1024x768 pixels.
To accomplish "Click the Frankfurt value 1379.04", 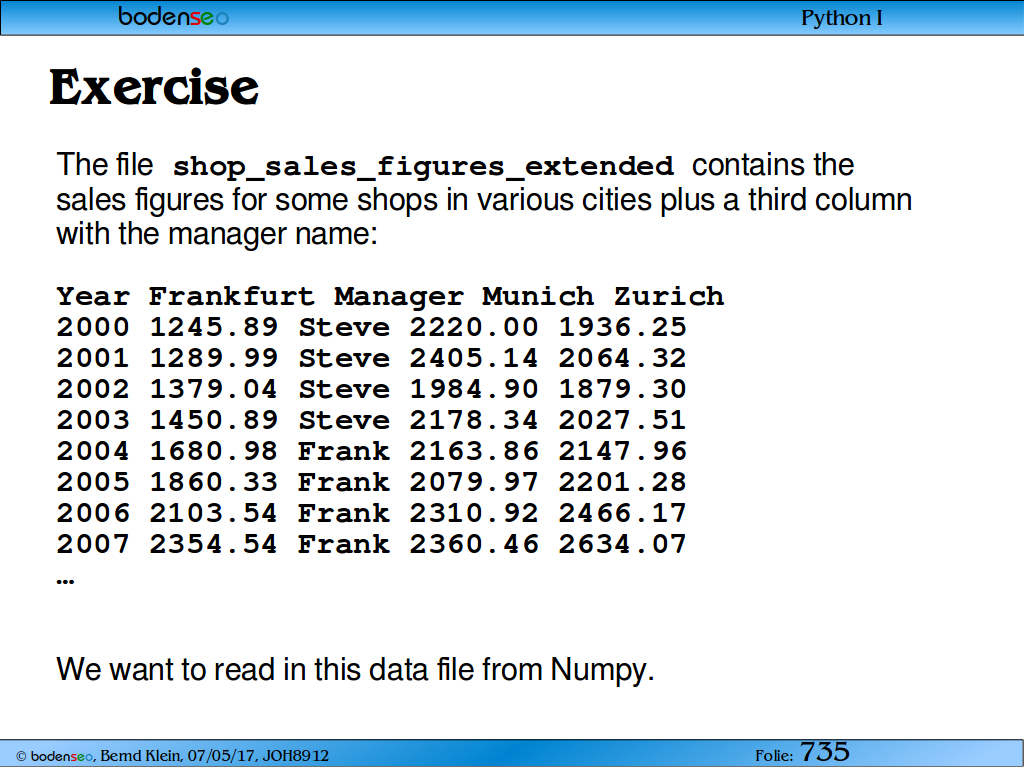I will coord(214,389).
